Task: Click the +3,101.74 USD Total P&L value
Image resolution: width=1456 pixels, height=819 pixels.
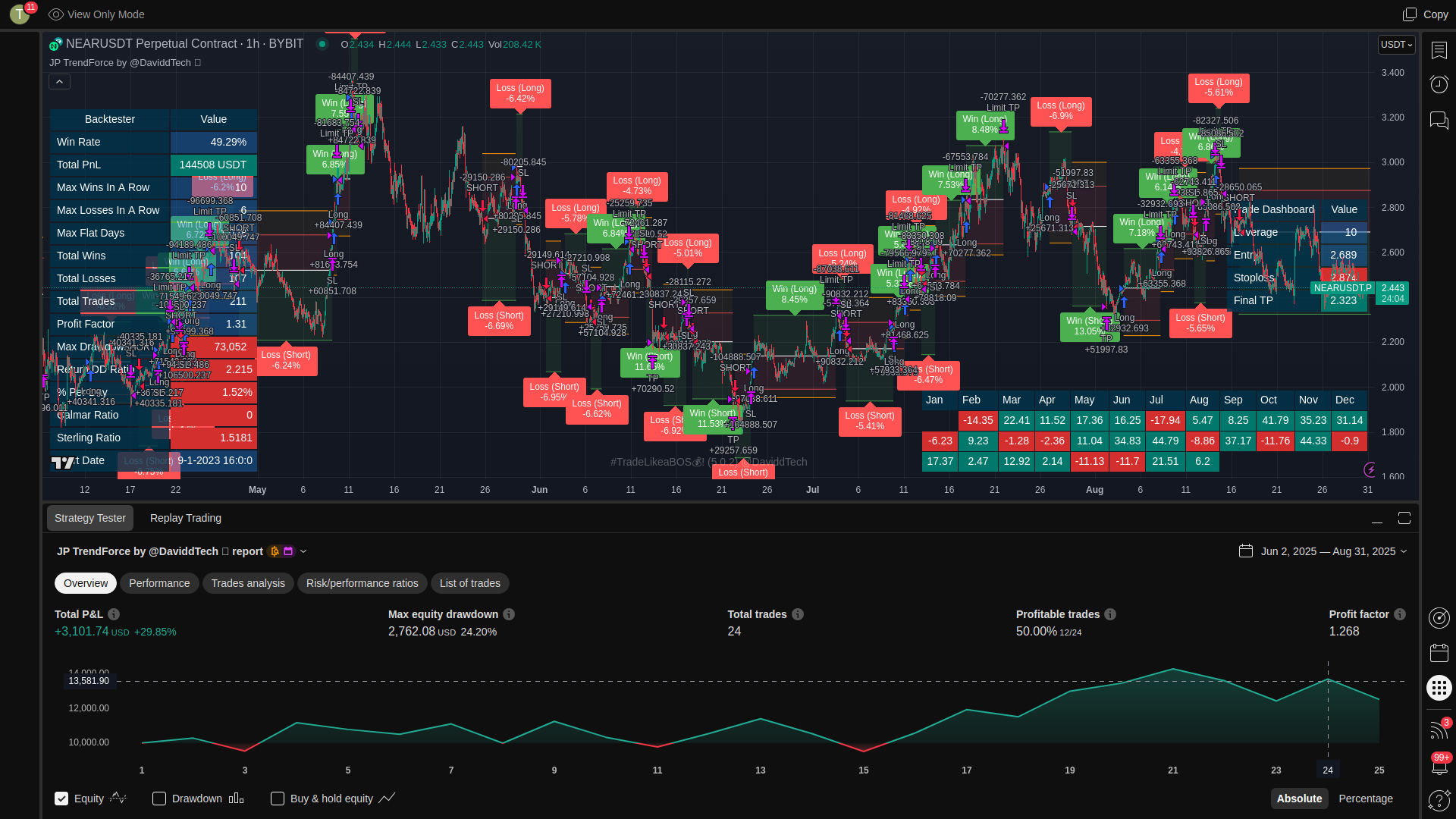Action: coord(92,632)
